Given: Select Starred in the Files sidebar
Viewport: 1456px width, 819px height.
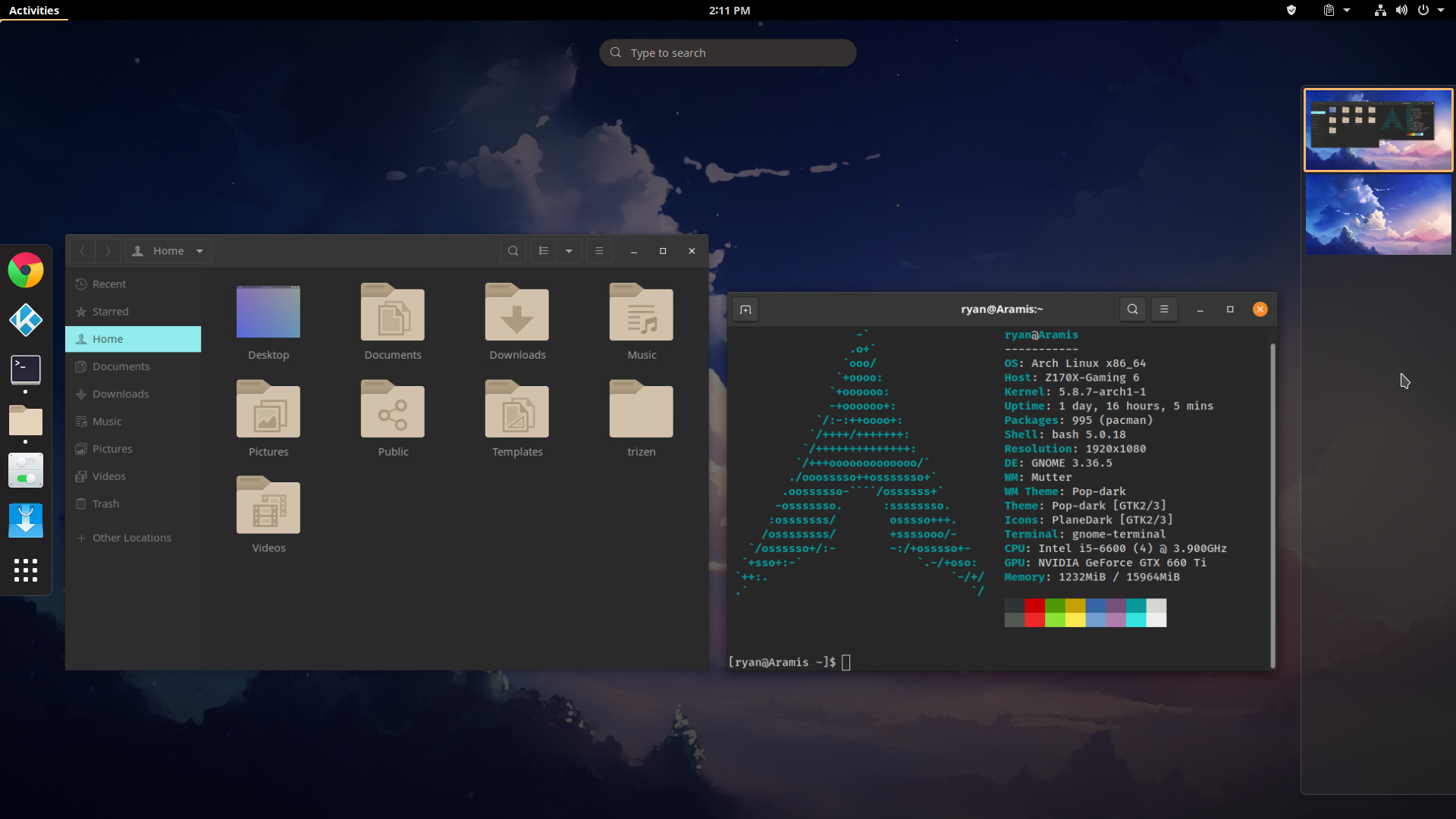Looking at the screenshot, I should click(133, 312).
